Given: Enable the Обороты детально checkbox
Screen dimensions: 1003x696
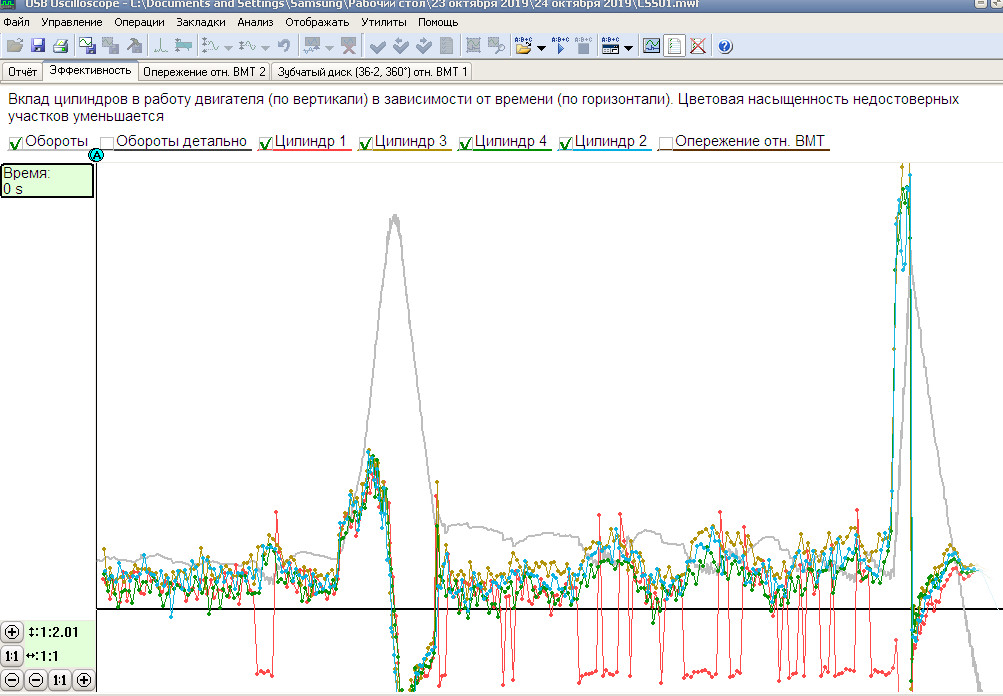Looking at the screenshot, I should 107,143.
